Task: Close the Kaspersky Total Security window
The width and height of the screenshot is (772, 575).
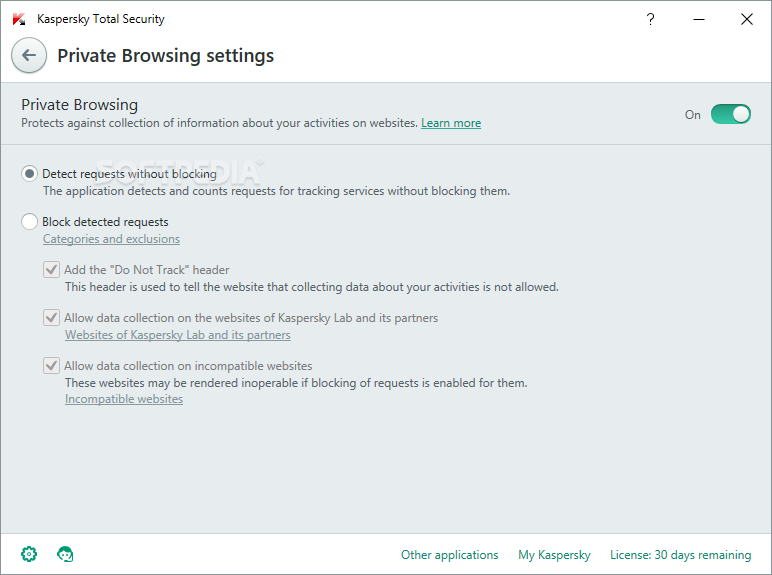Action: 746,19
